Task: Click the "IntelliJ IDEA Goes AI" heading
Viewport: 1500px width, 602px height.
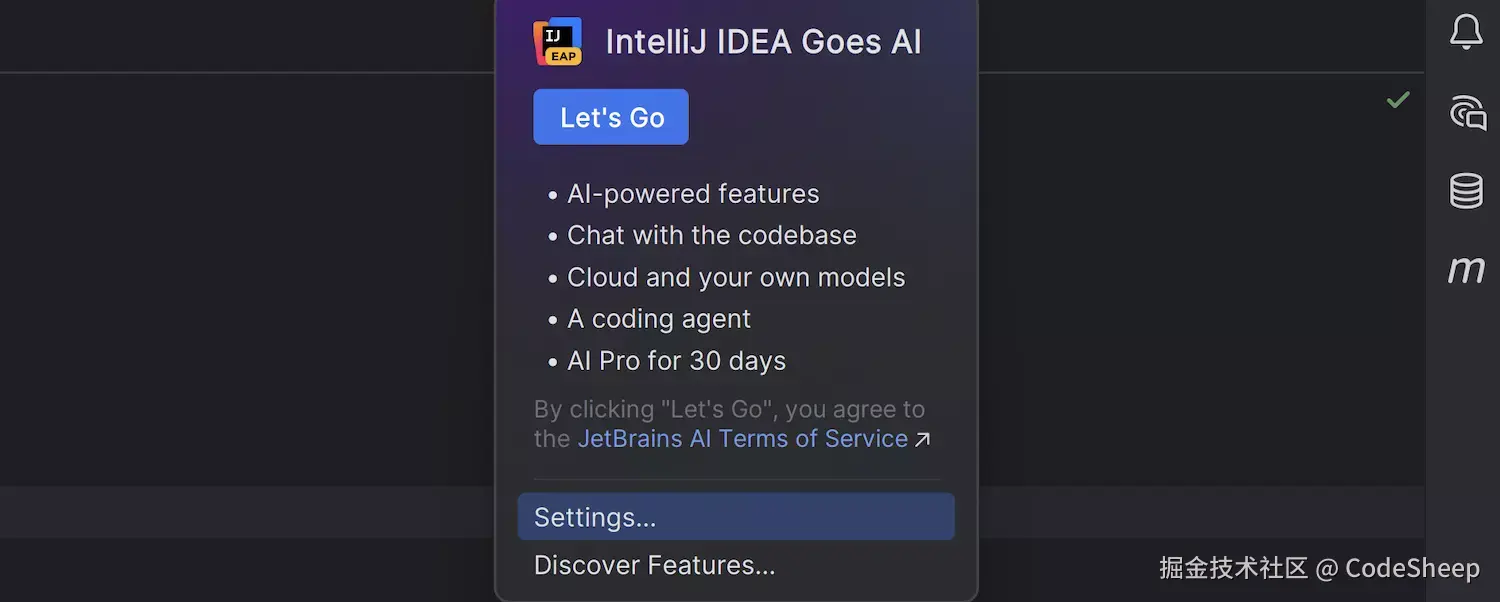Action: tap(763, 42)
